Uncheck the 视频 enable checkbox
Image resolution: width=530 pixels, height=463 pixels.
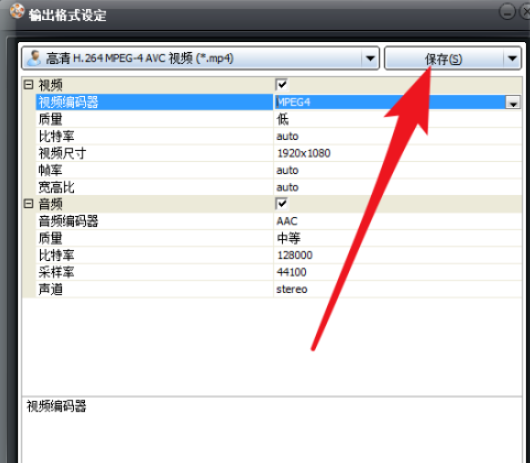282,84
